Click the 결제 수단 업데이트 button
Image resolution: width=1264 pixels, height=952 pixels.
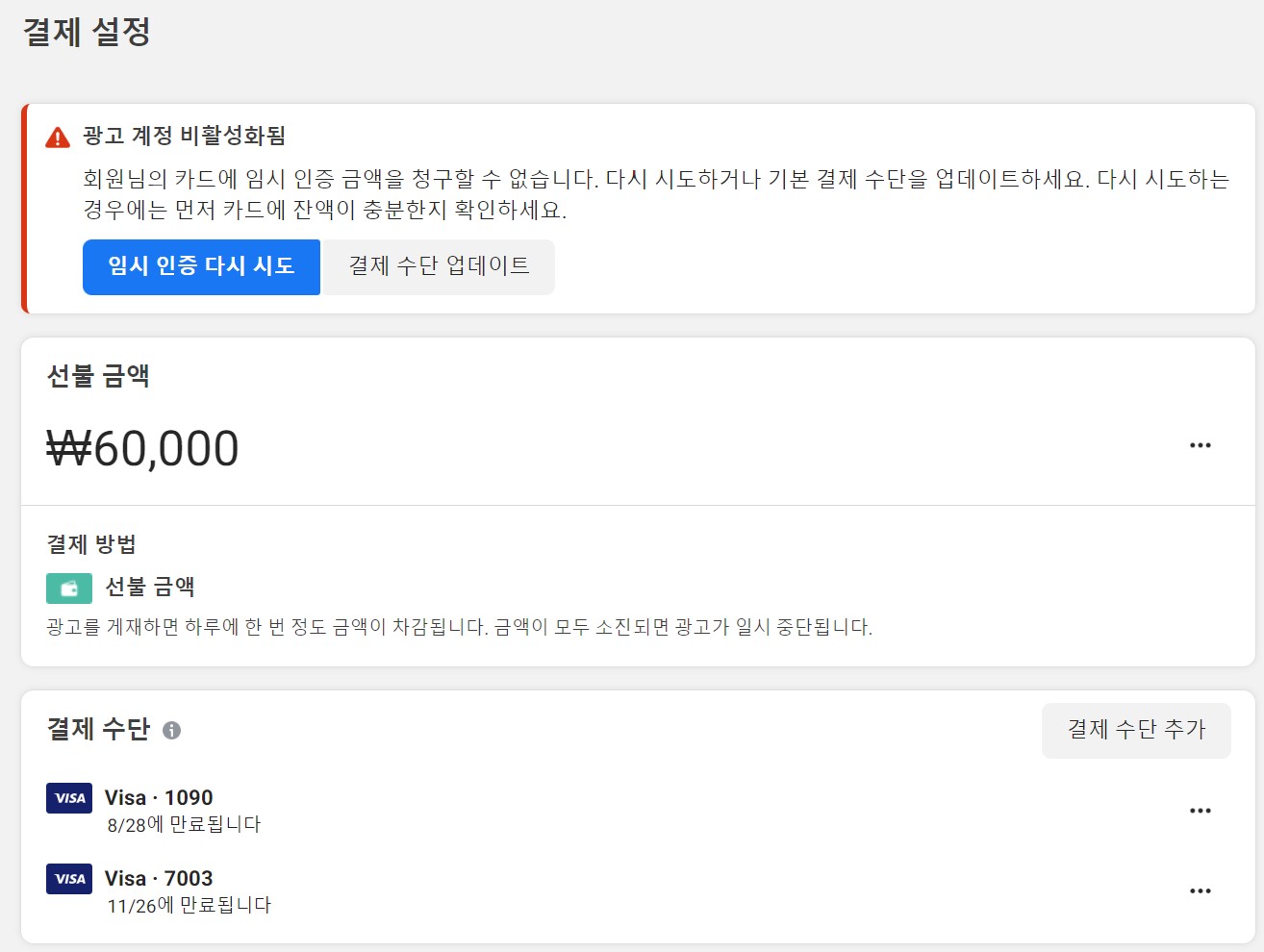(439, 266)
